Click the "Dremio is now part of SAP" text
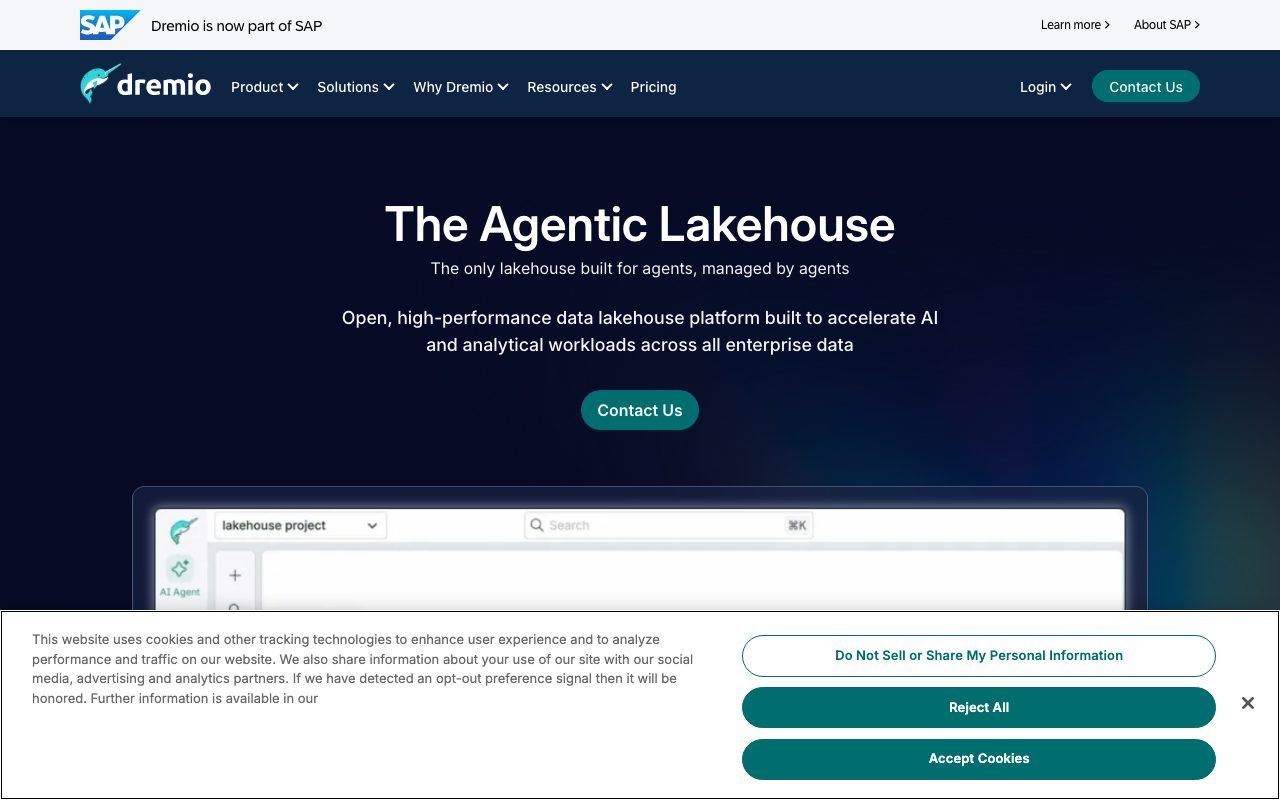Viewport: 1280px width, 800px height. (x=237, y=26)
